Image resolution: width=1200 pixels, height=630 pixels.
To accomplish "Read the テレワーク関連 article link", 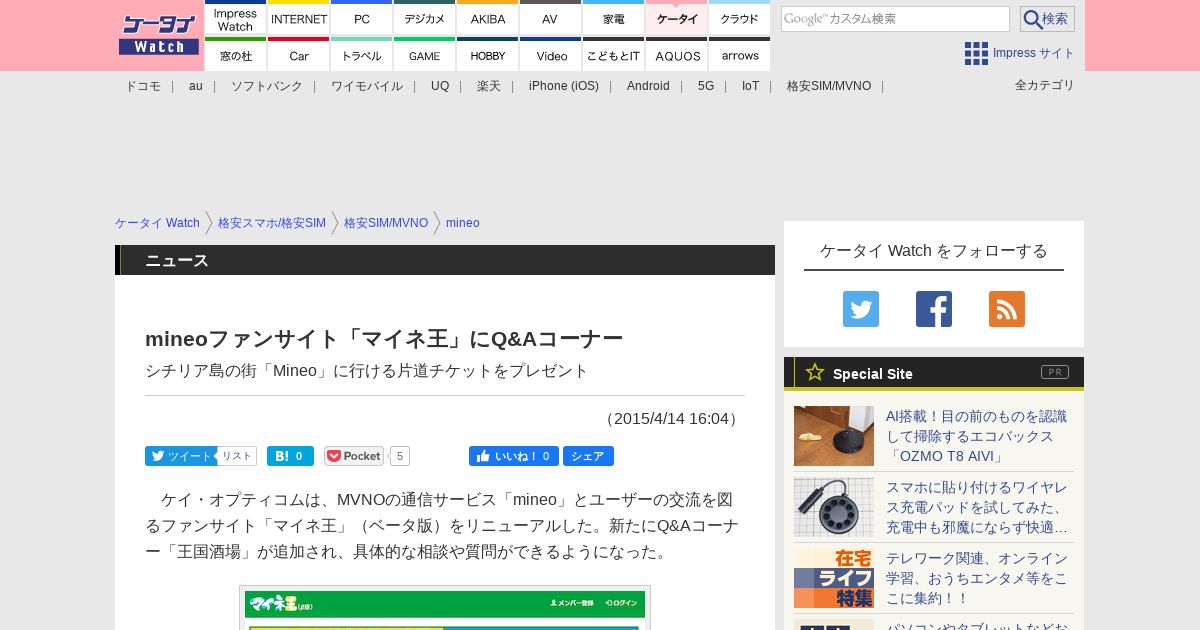I will click(978, 578).
